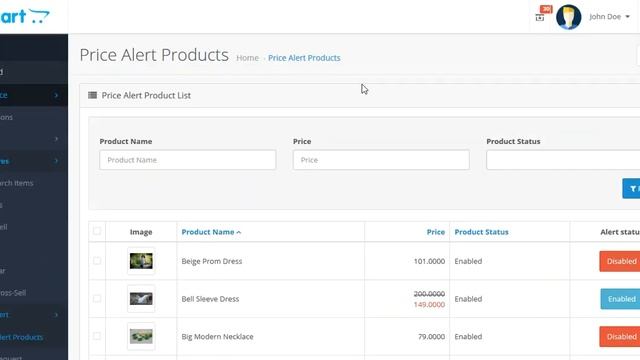Click the 200.0000 strikethrough price

point(429,294)
